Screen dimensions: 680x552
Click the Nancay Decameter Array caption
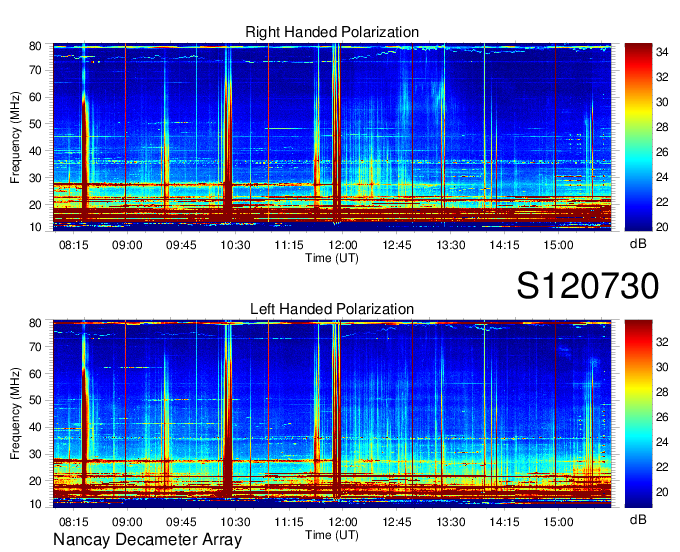147,539
